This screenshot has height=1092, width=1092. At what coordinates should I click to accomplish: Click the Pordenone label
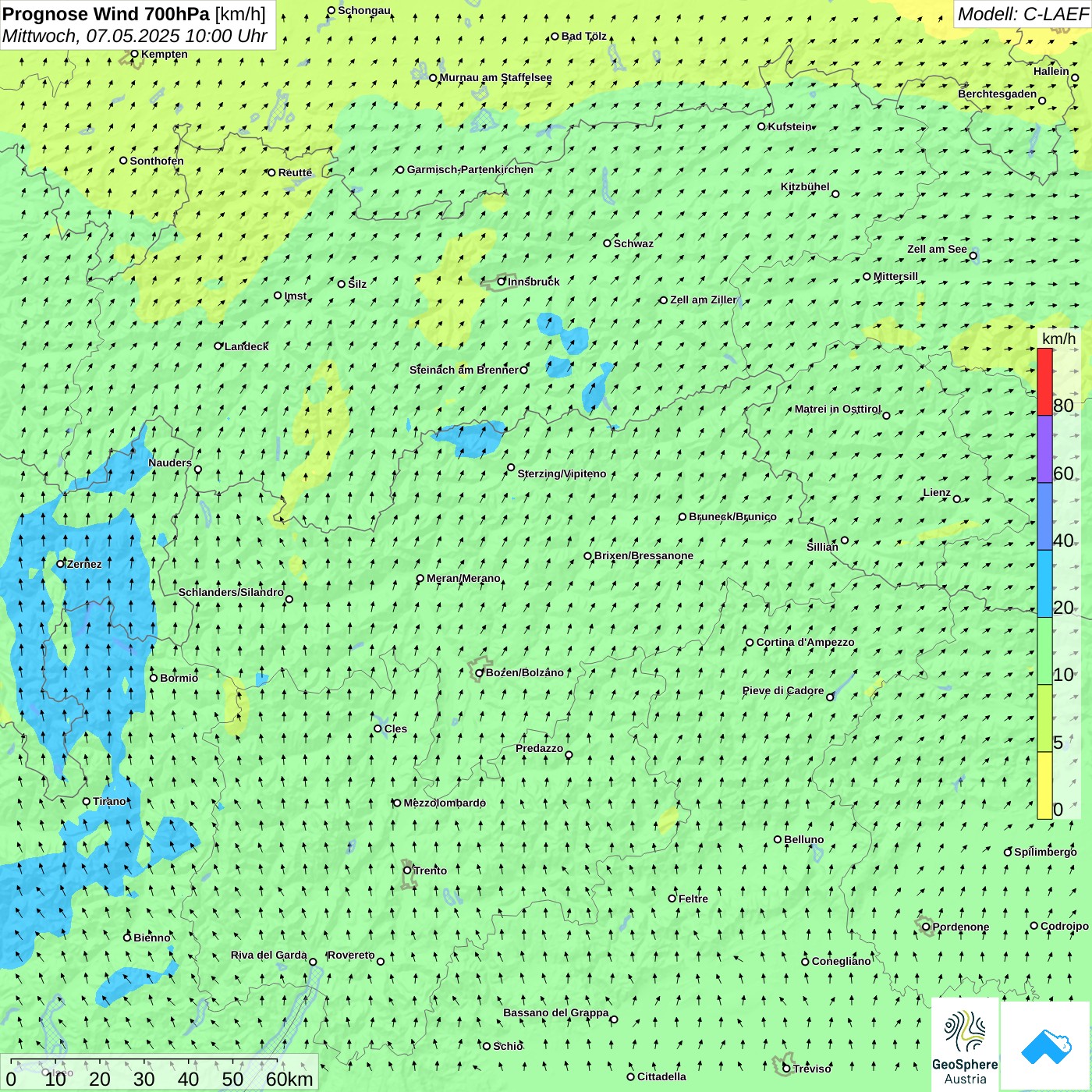pos(961,927)
